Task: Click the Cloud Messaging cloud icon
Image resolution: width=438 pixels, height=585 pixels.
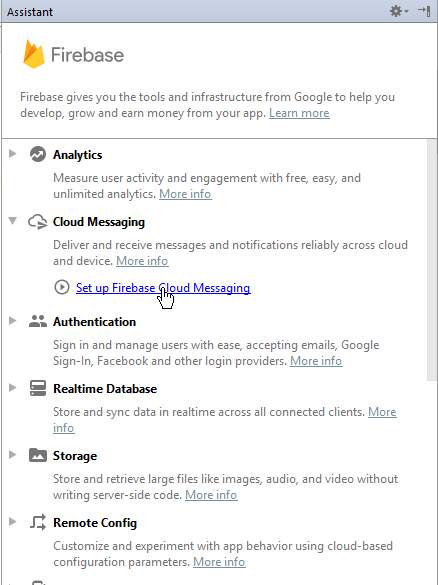Action: [x=38, y=222]
